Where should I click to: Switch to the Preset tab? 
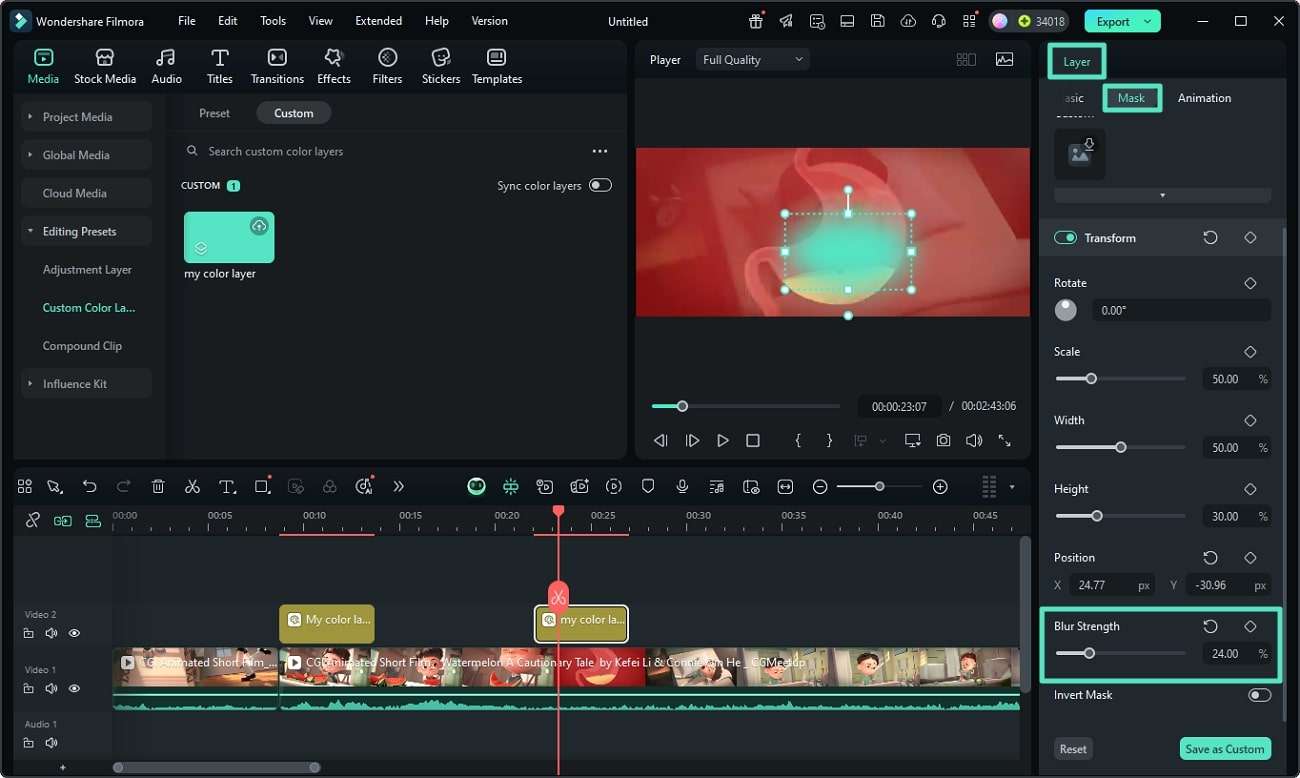[x=214, y=113]
